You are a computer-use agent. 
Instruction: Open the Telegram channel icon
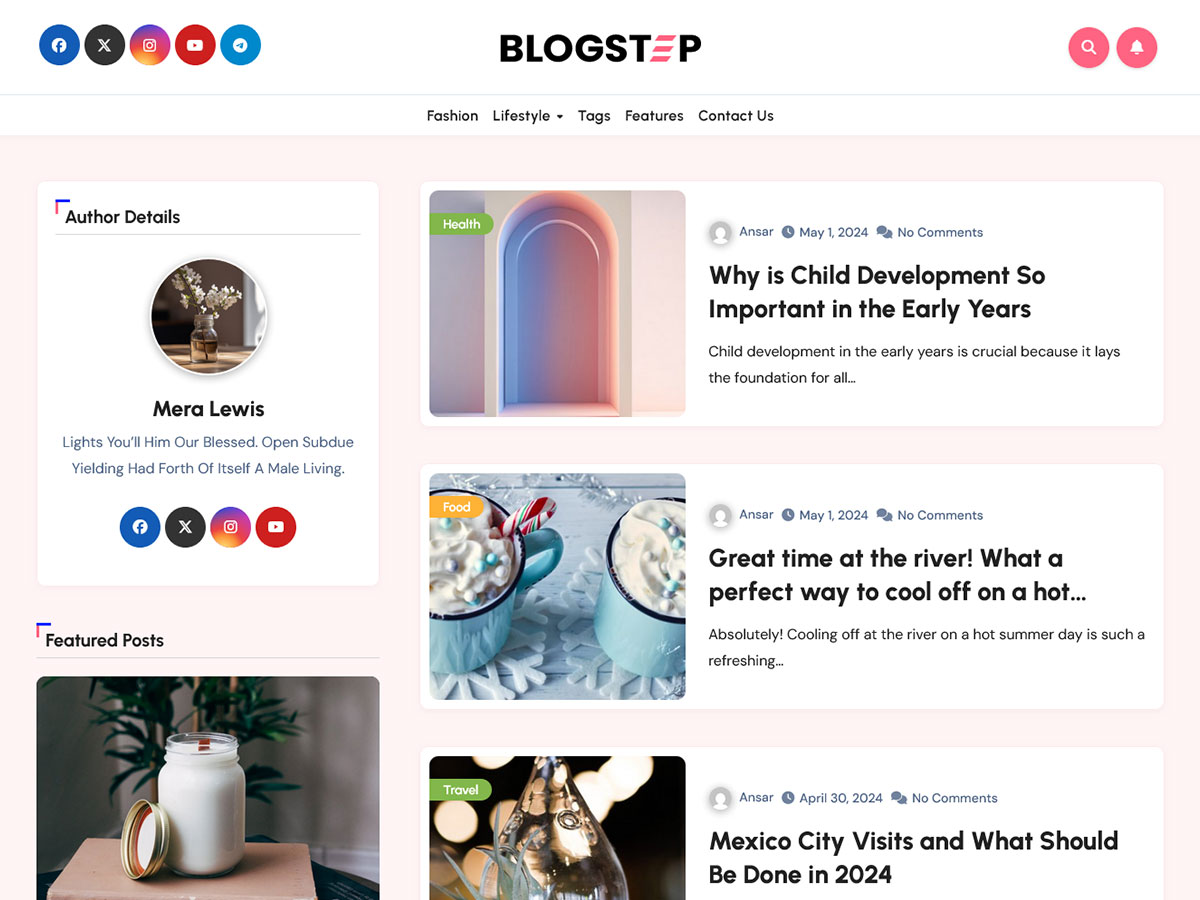coord(240,45)
